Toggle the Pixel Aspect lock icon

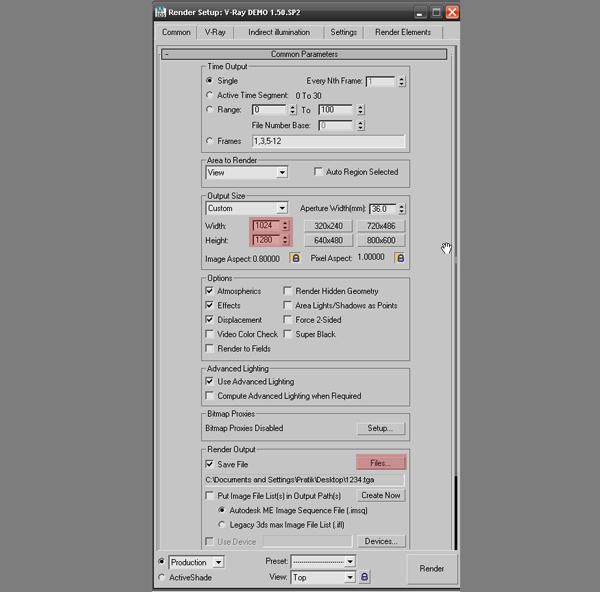[399, 258]
